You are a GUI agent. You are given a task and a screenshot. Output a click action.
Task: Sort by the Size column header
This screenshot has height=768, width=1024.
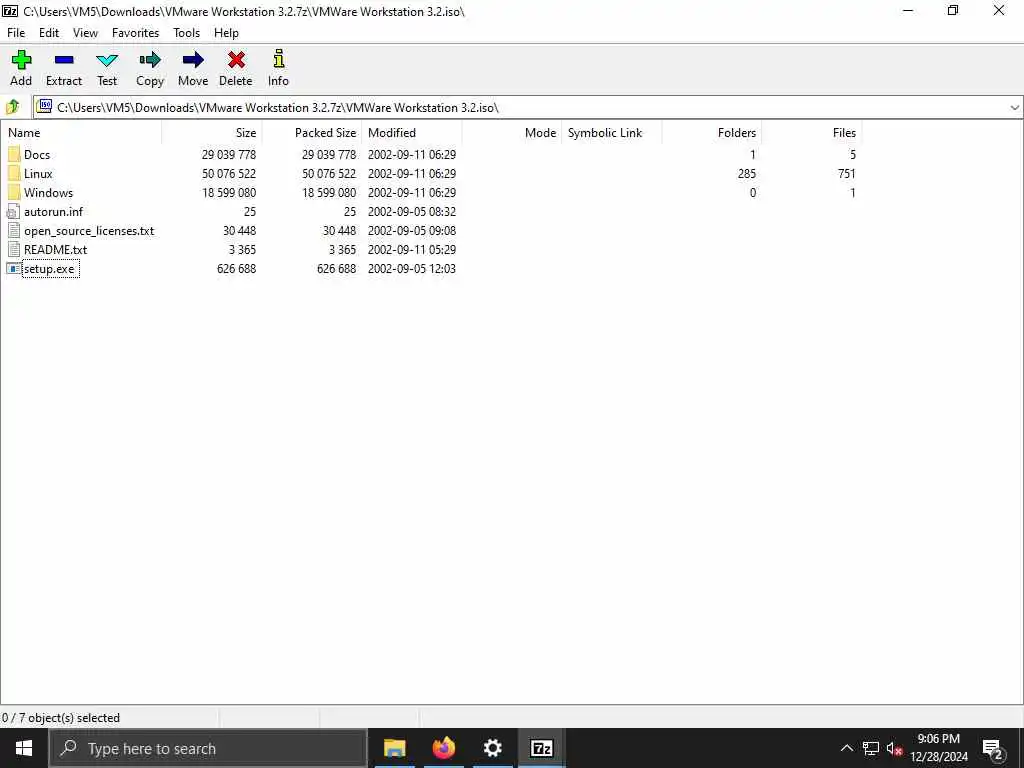click(x=212, y=133)
